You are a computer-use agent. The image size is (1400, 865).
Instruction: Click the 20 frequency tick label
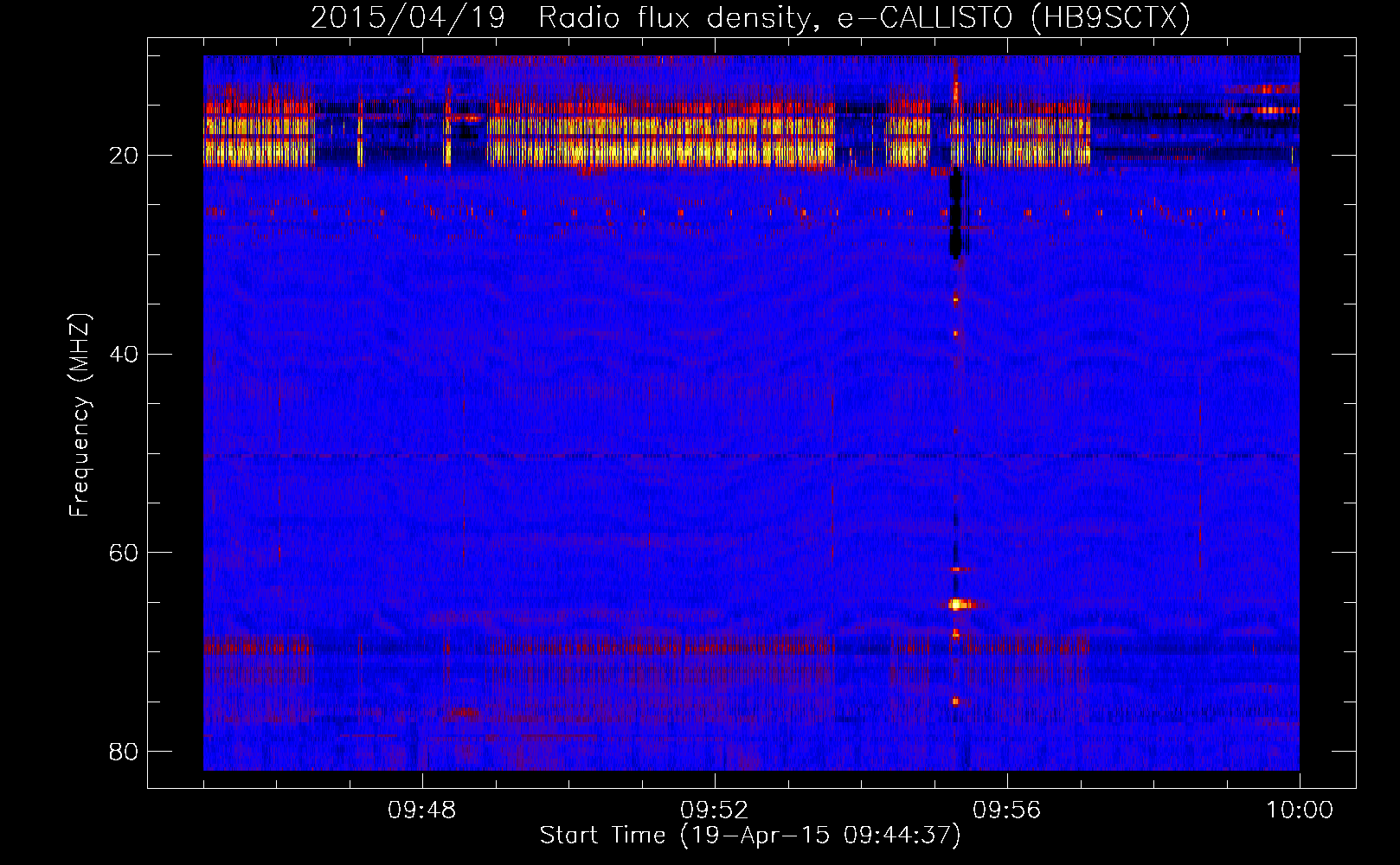pos(124,156)
